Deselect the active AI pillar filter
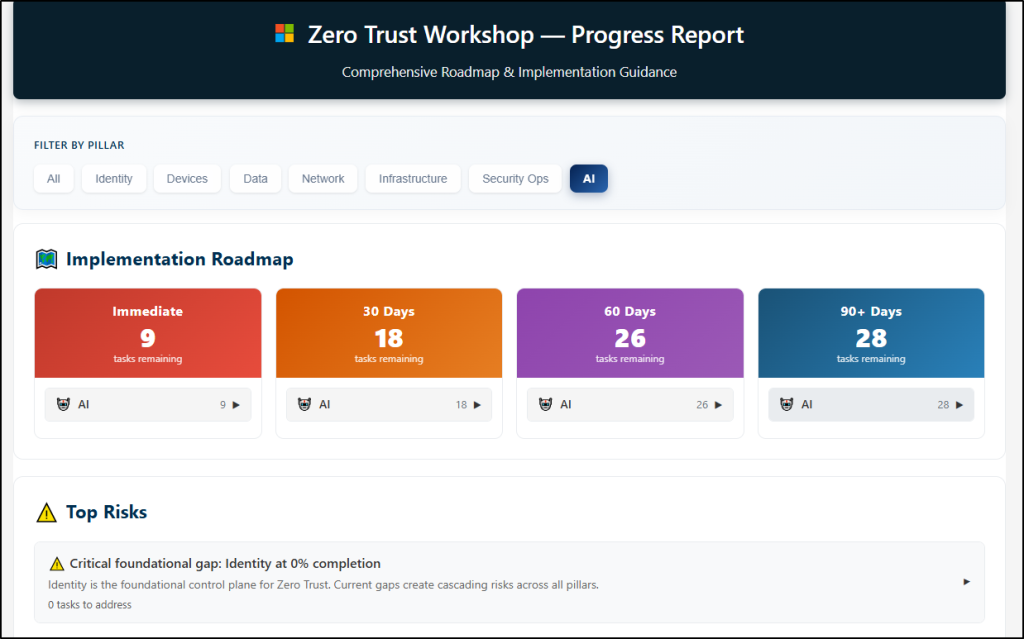This screenshot has height=639, width=1024. click(x=588, y=178)
